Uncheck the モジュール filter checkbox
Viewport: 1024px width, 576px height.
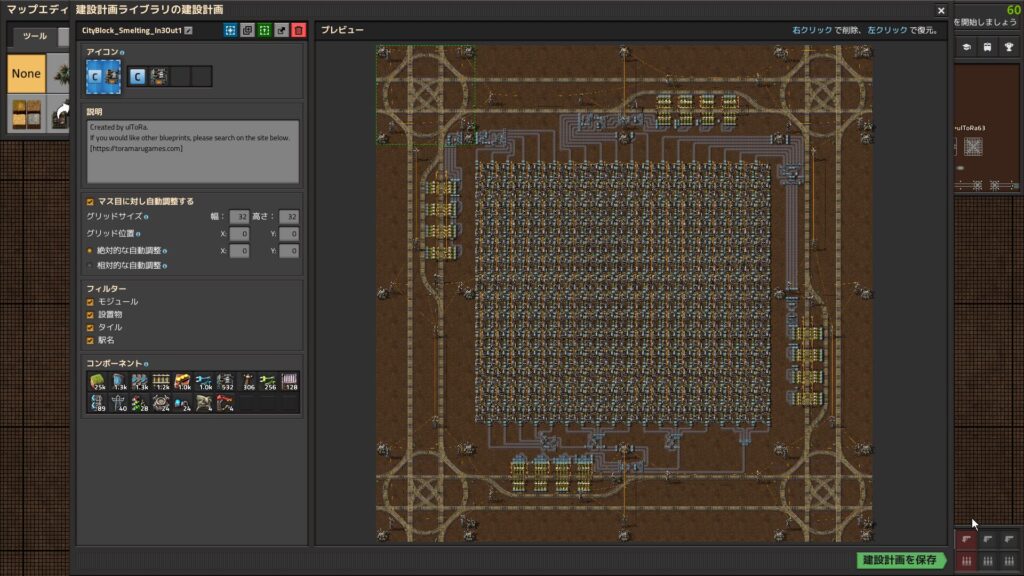(90, 302)
